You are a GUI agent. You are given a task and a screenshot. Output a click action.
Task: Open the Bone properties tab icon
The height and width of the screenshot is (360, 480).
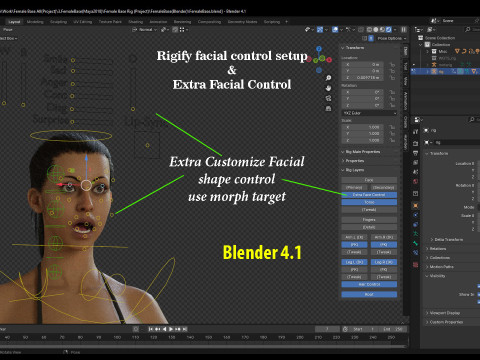click(x=415, y=243)
